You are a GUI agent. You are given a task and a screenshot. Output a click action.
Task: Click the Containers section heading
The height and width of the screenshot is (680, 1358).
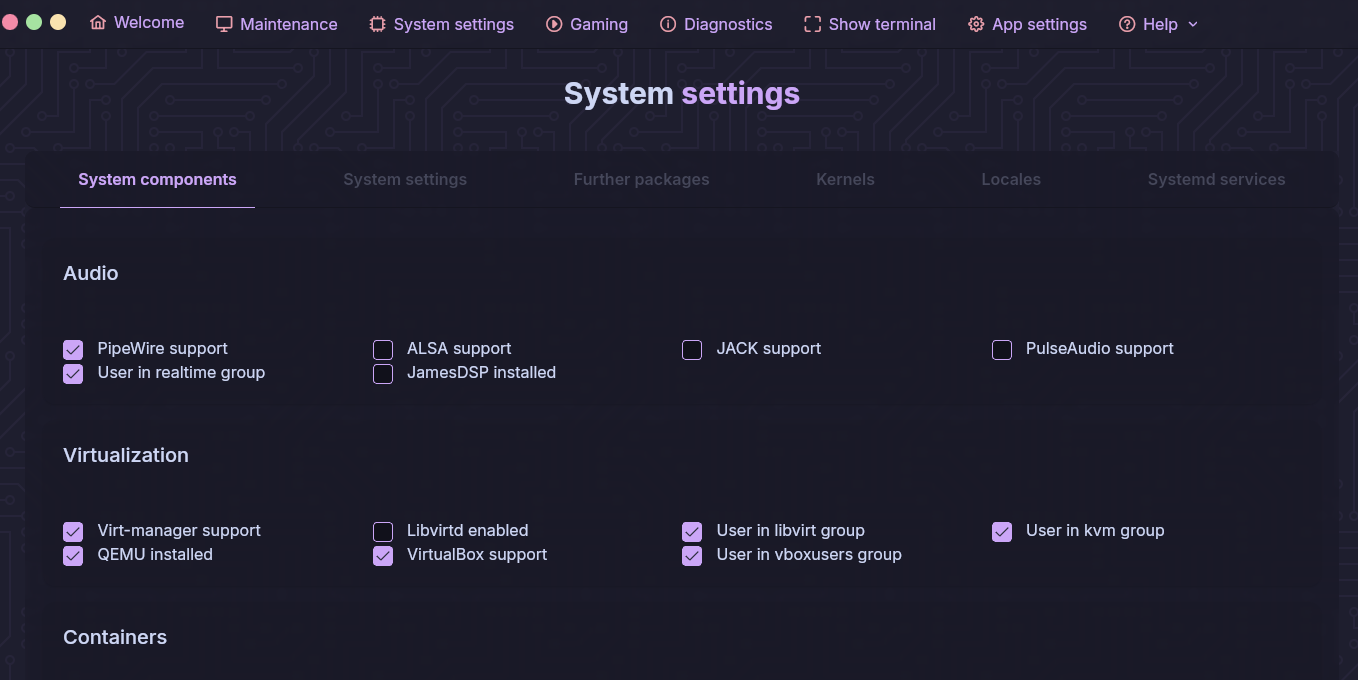[x=115, y=637]
